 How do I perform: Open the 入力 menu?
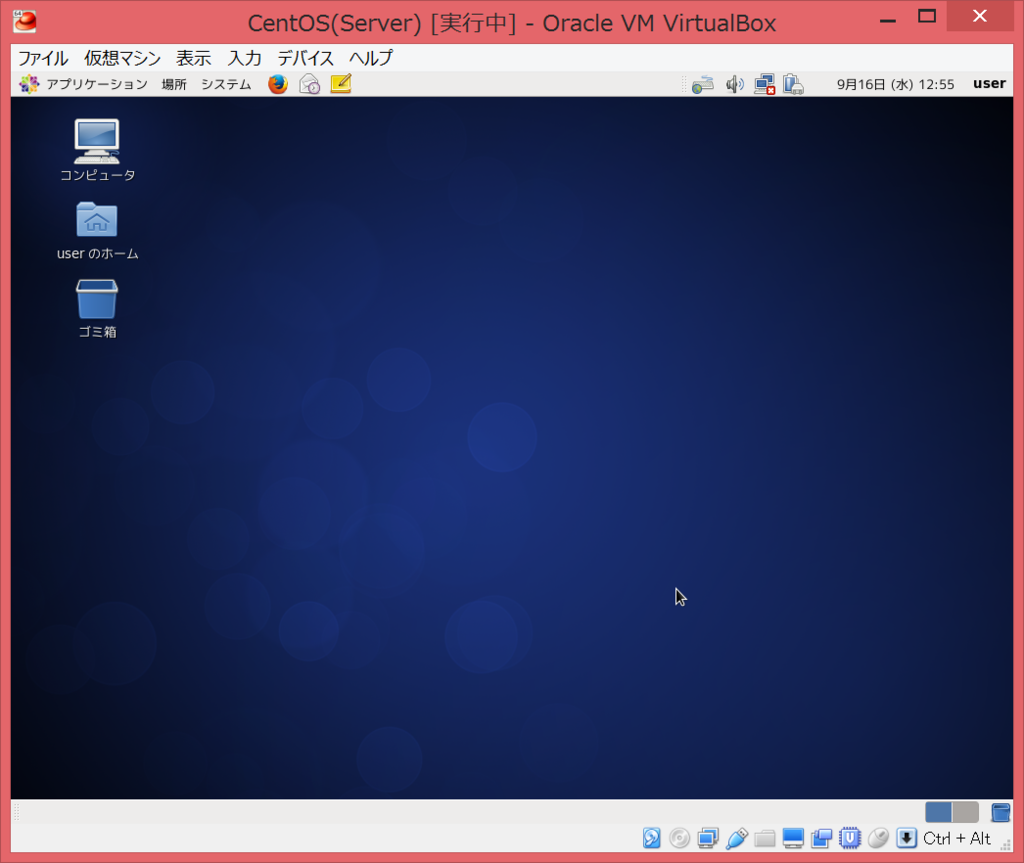(x=245, y=58)
